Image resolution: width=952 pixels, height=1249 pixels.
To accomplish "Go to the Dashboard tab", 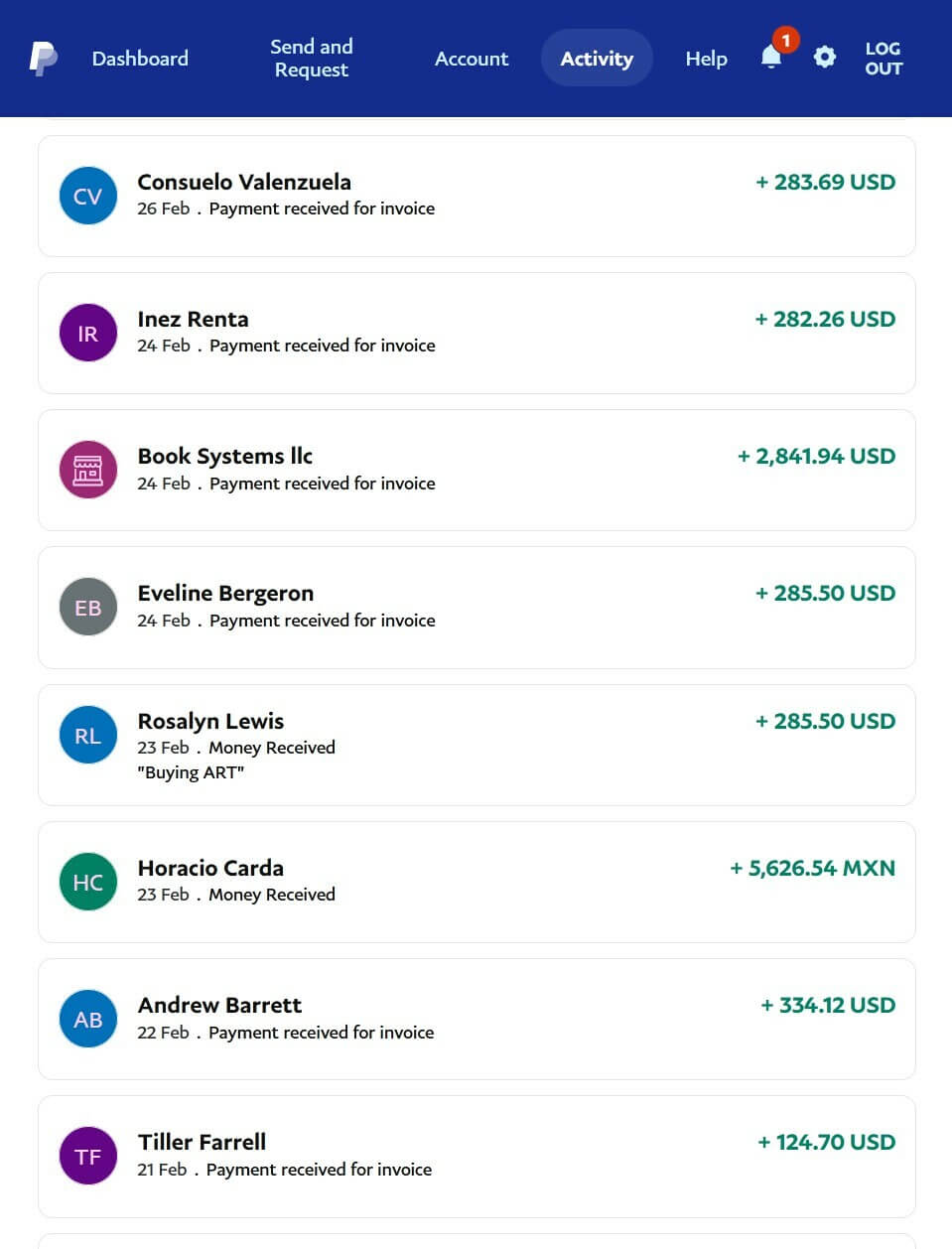I will click(x=140, y=59).
